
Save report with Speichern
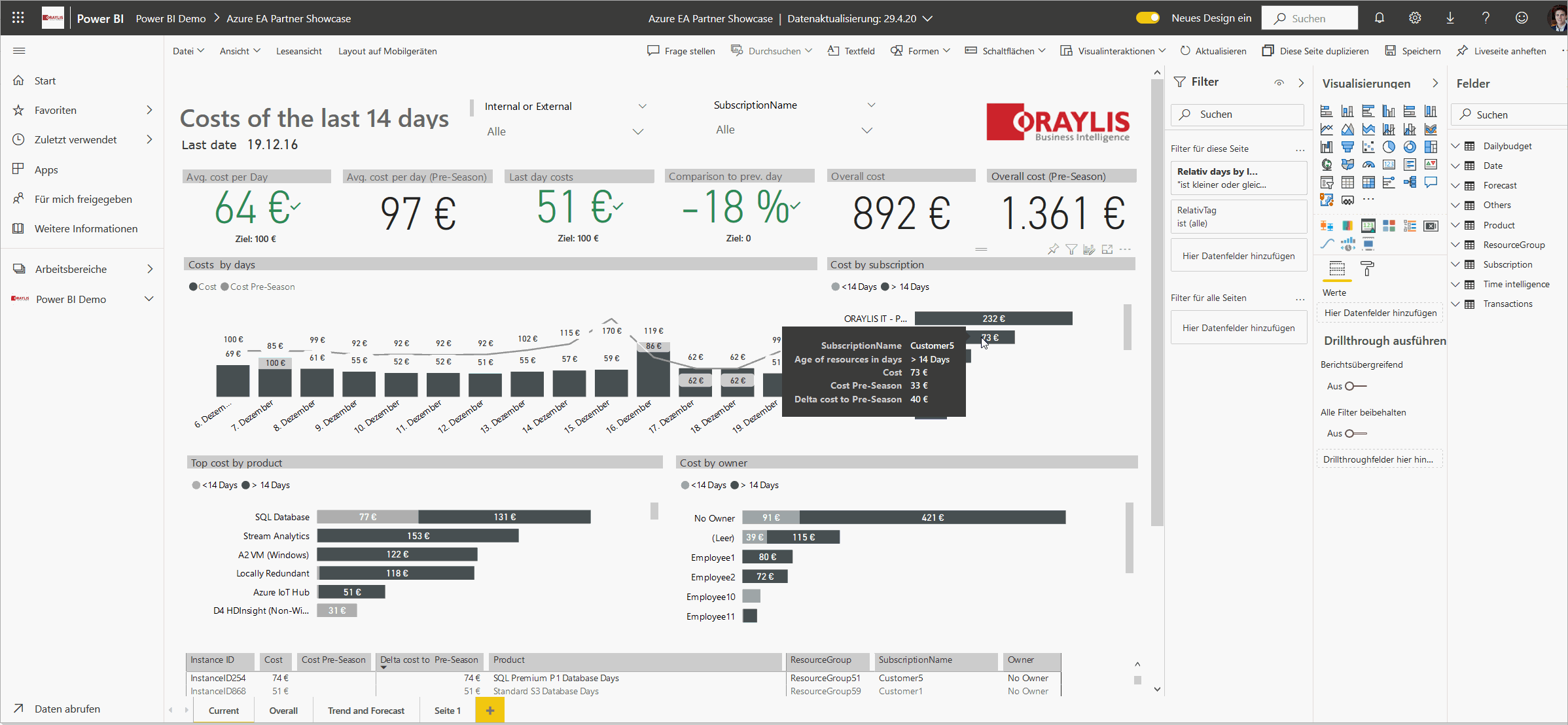[x=1413, y=51]
